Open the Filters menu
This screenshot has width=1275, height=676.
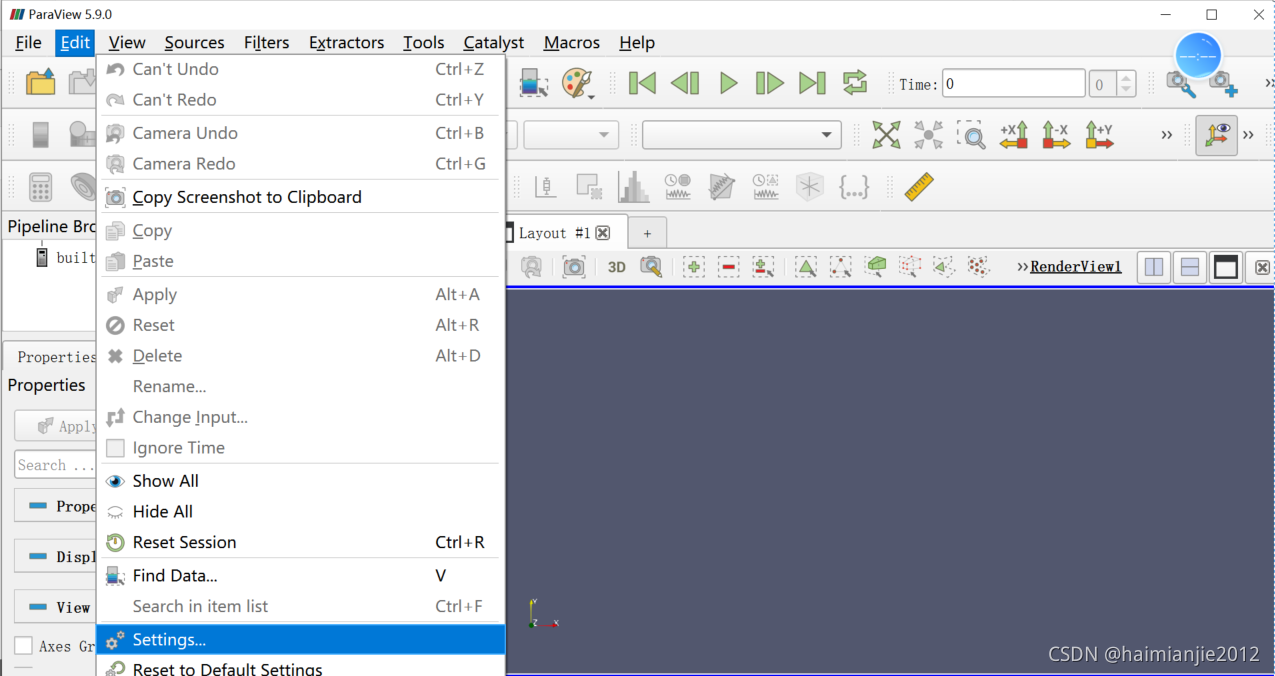click(266, 42)
